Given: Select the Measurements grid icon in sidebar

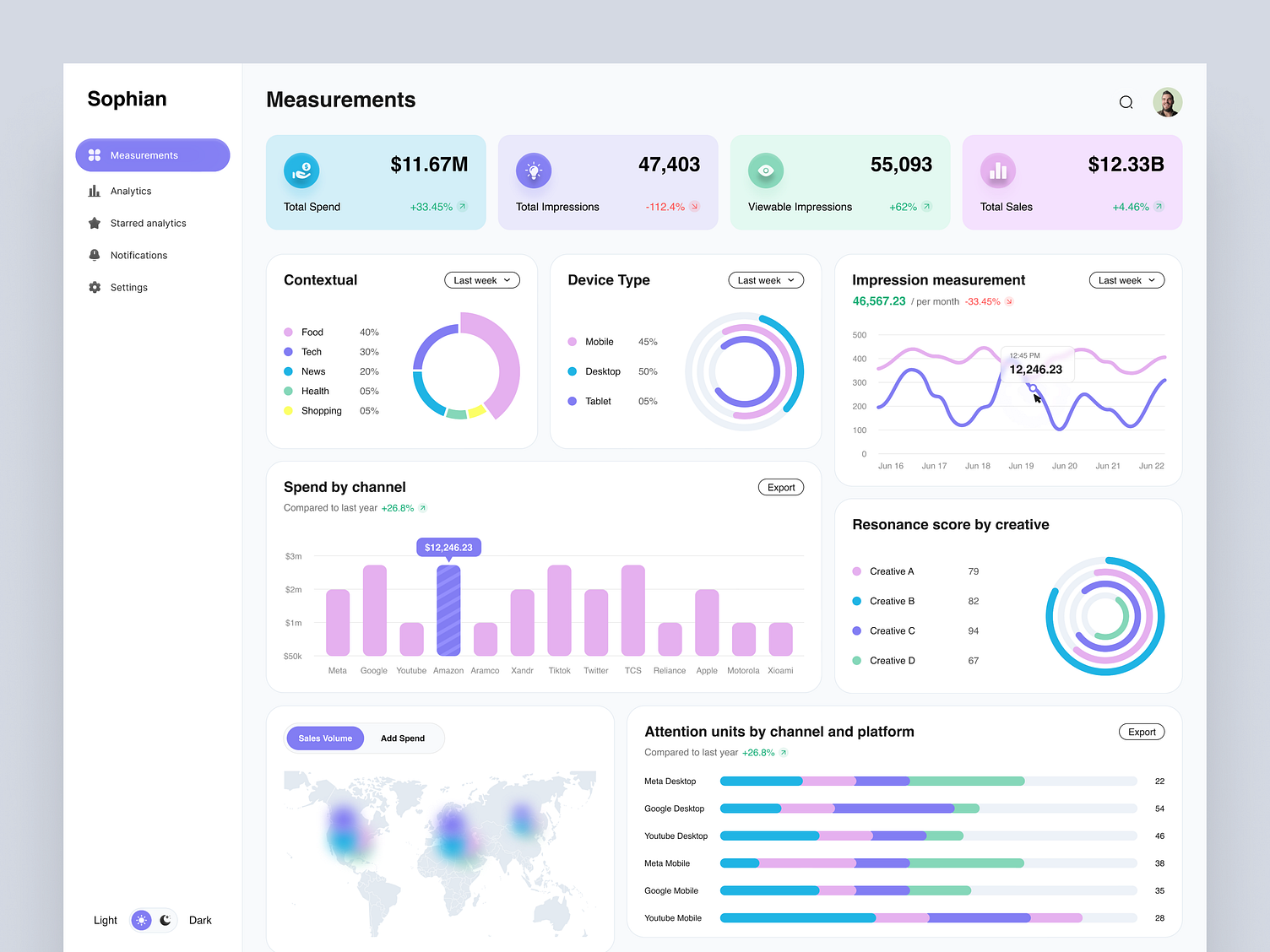Looking at the screenshot, I should [95, 155].
